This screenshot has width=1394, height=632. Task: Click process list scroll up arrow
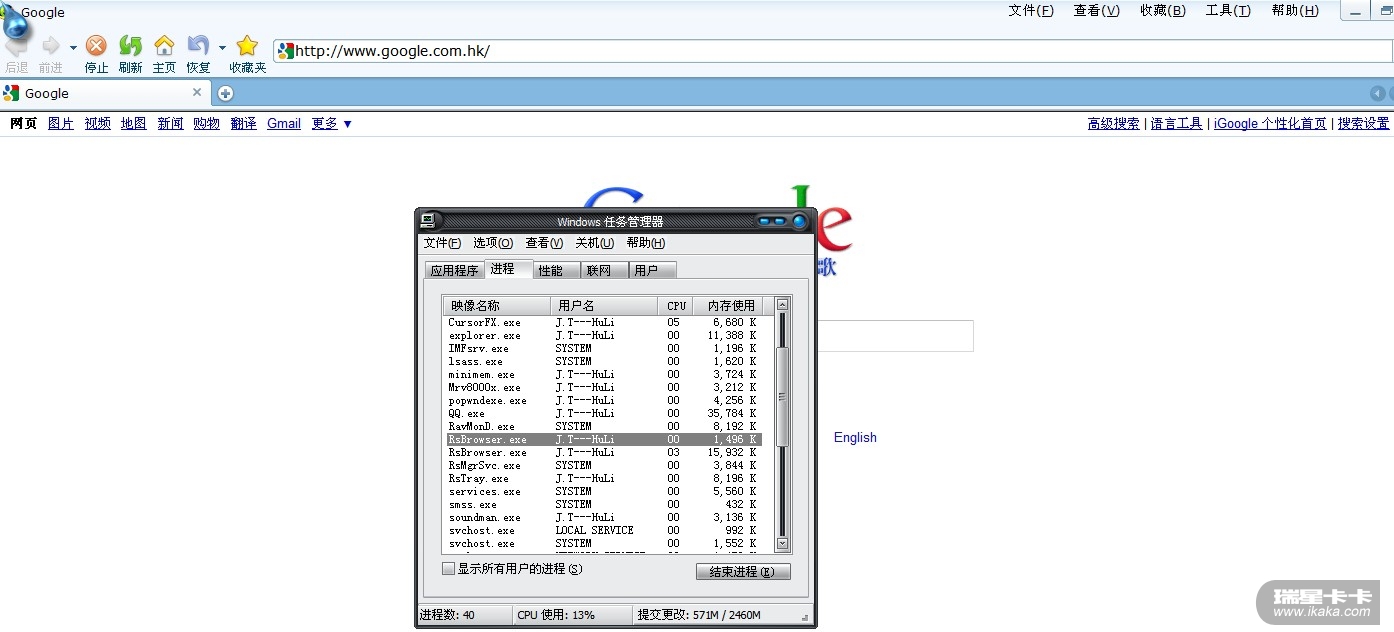tap(782, 304)
